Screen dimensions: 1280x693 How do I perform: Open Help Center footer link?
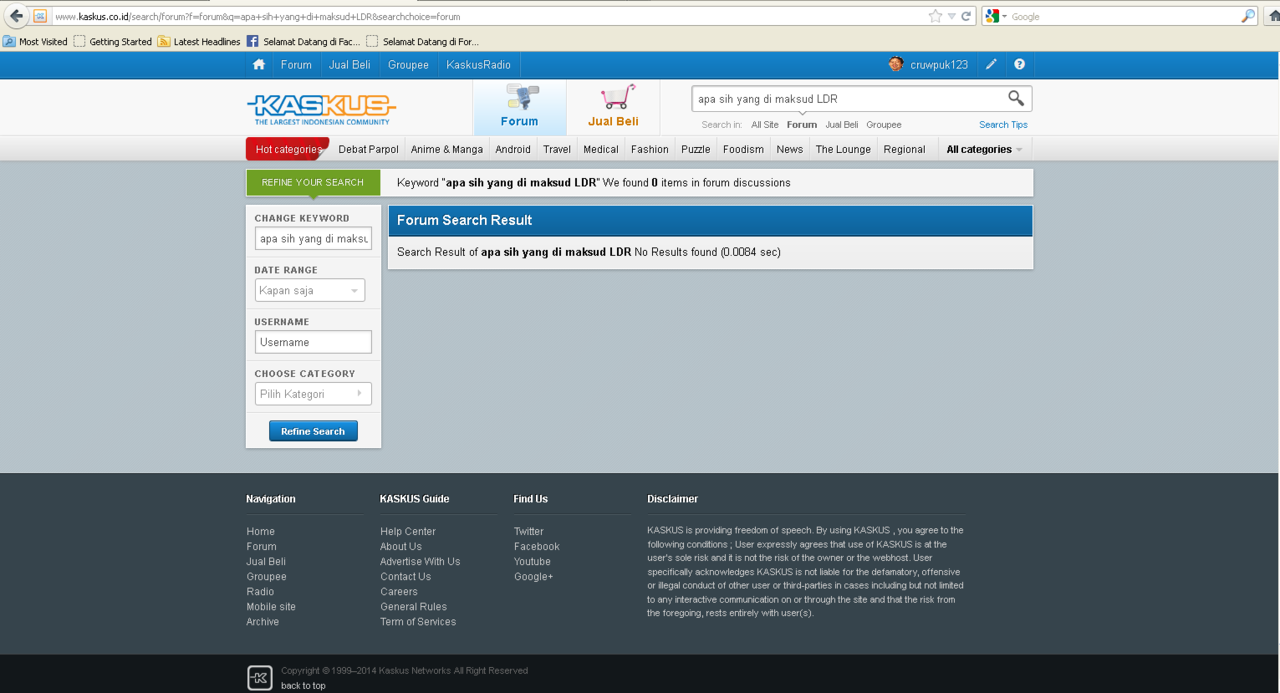click(x=408, y=531)
